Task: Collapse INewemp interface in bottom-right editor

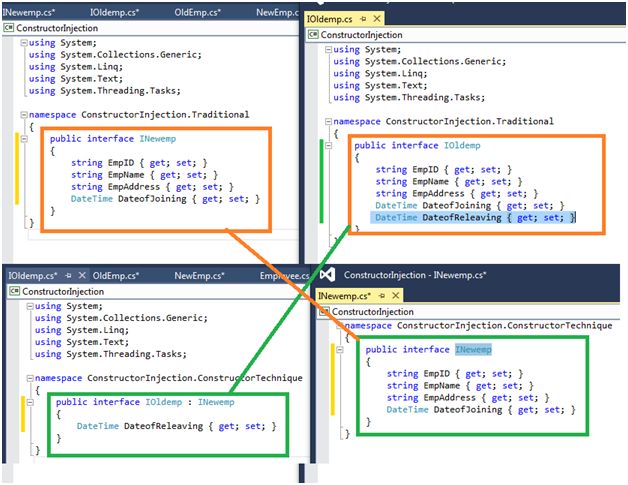Action: click(x=340, y=350)
